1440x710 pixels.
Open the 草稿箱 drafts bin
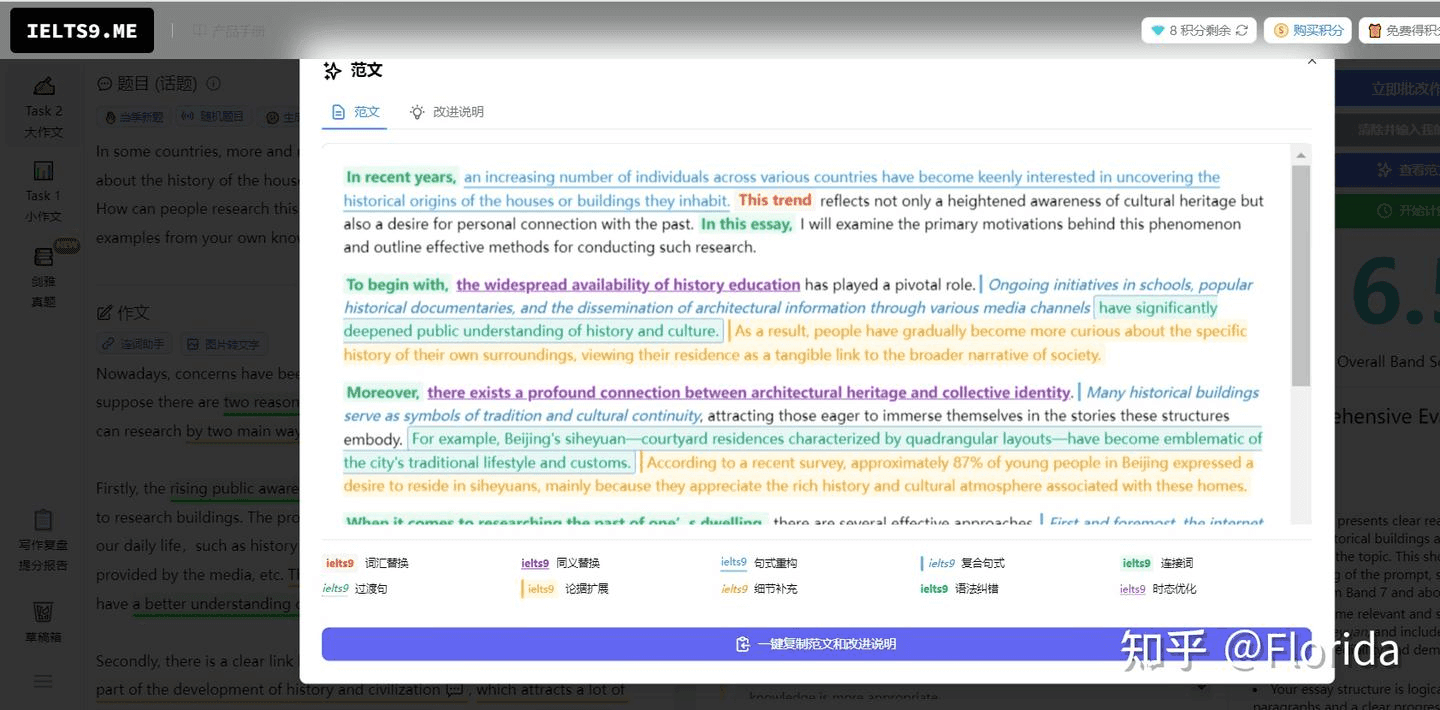point(44,611)
